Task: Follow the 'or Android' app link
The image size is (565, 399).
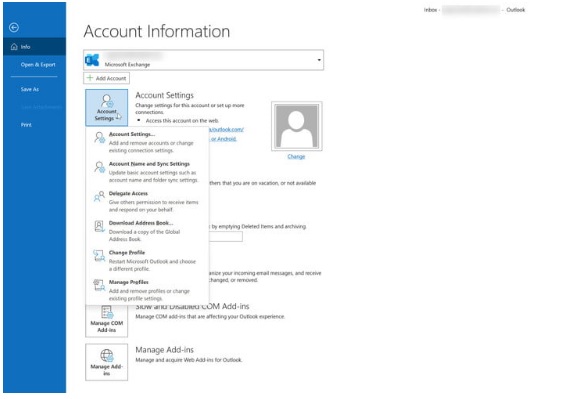Action: [223, 139]
